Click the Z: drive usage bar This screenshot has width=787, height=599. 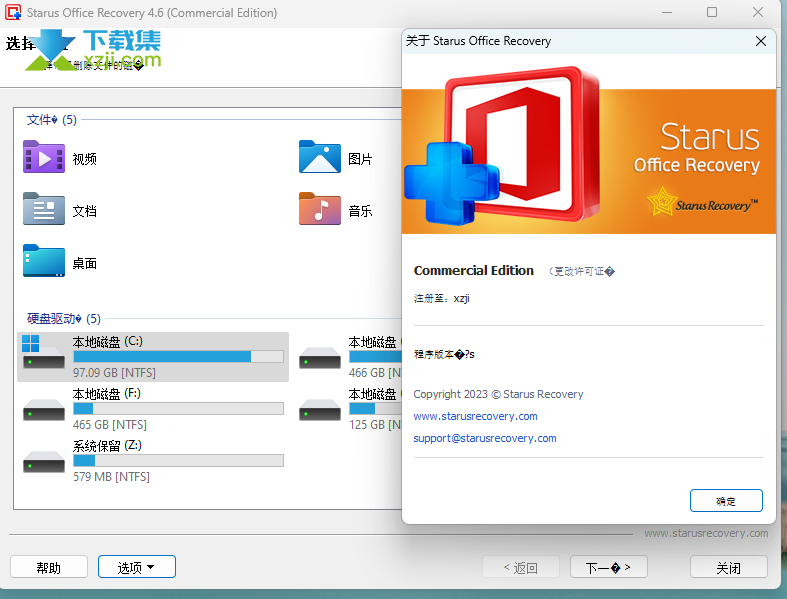(178, 460)
